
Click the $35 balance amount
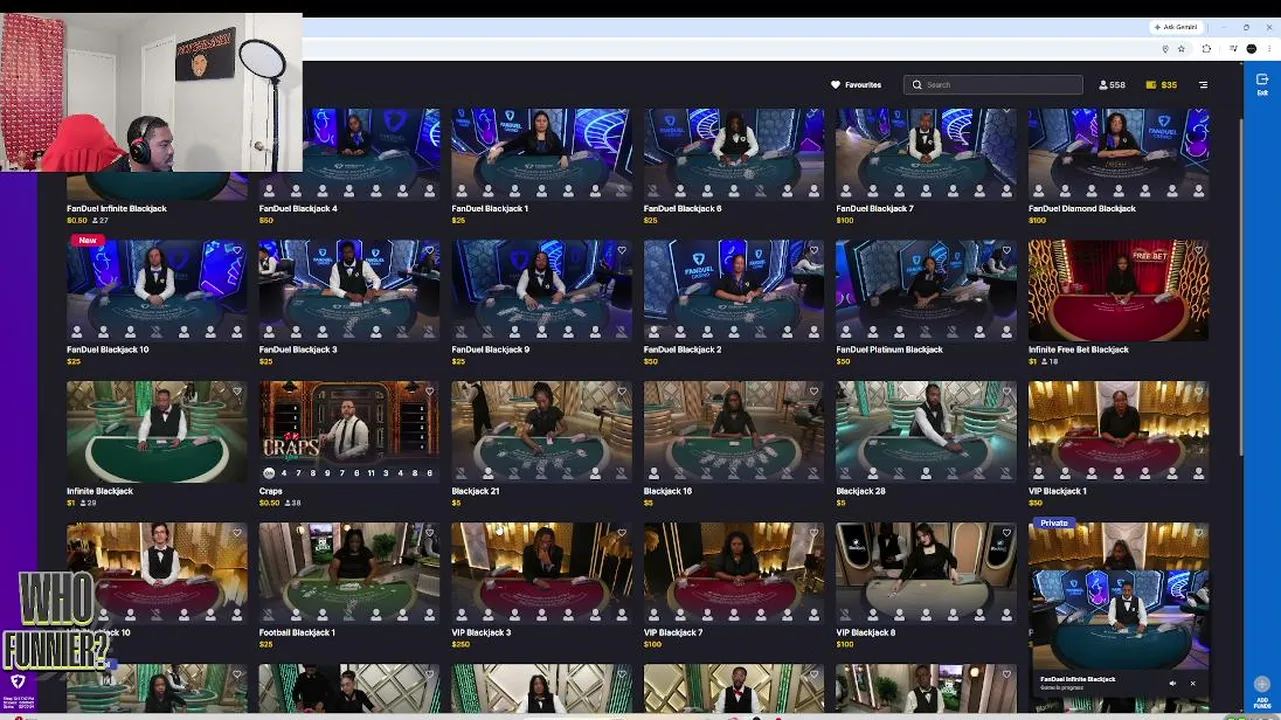coord(1169,85)
